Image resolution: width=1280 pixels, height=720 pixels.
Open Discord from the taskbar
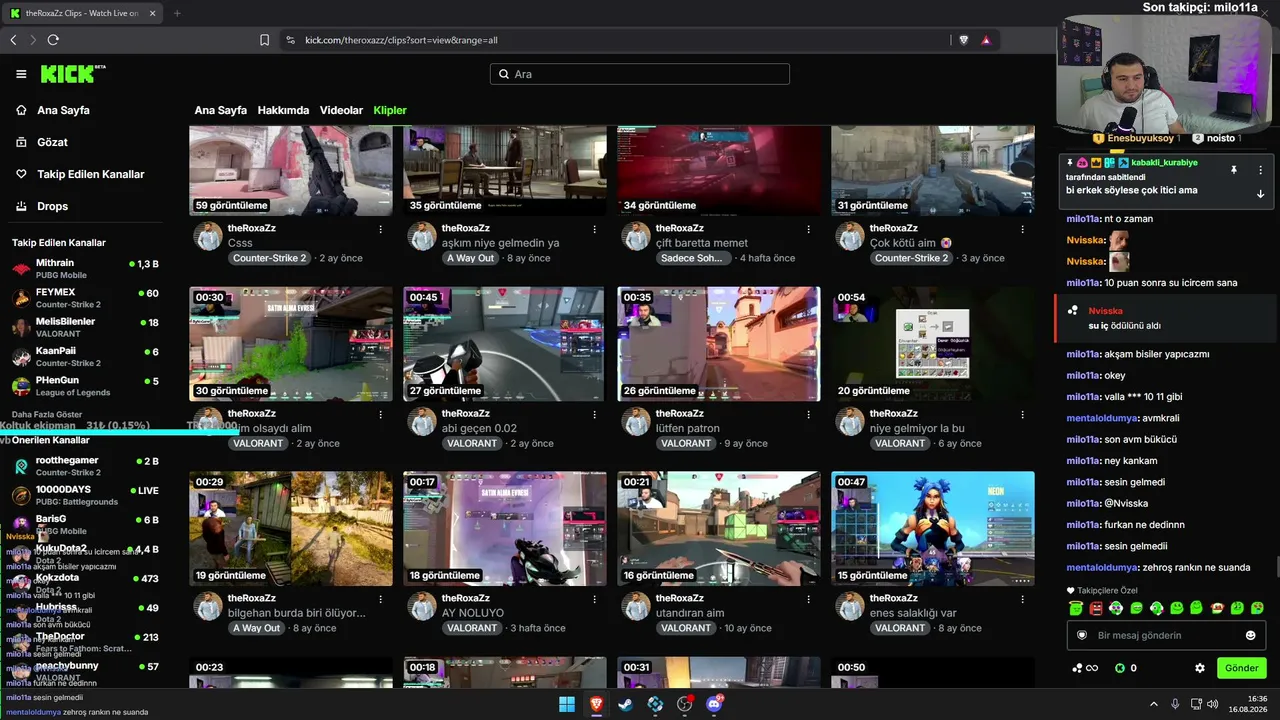714,704
